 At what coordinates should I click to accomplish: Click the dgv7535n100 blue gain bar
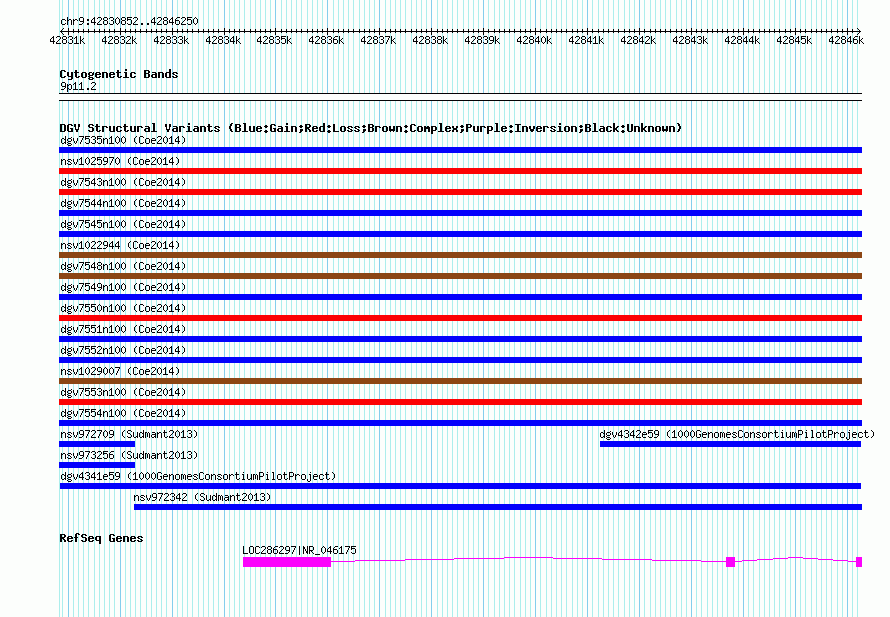pos(460,150)
